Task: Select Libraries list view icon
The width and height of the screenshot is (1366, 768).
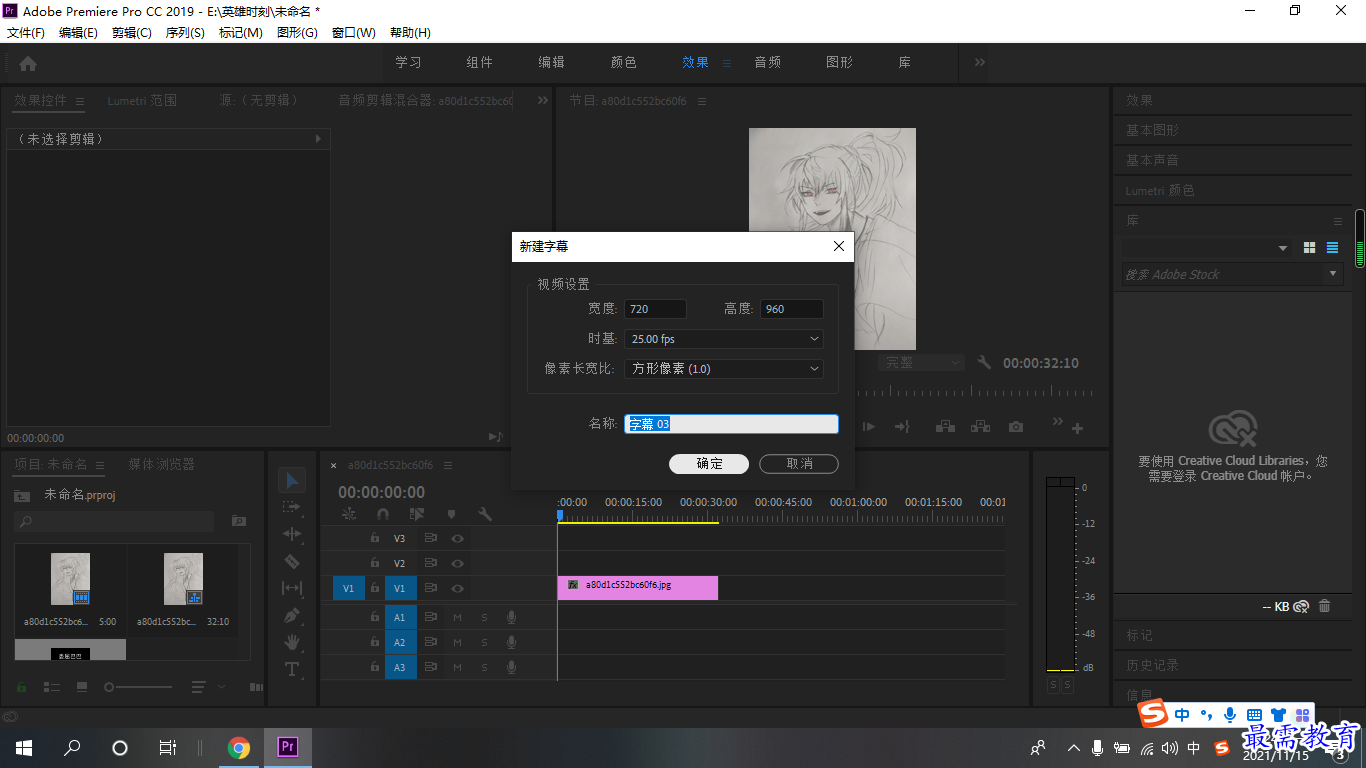Action: point(1333,248)
